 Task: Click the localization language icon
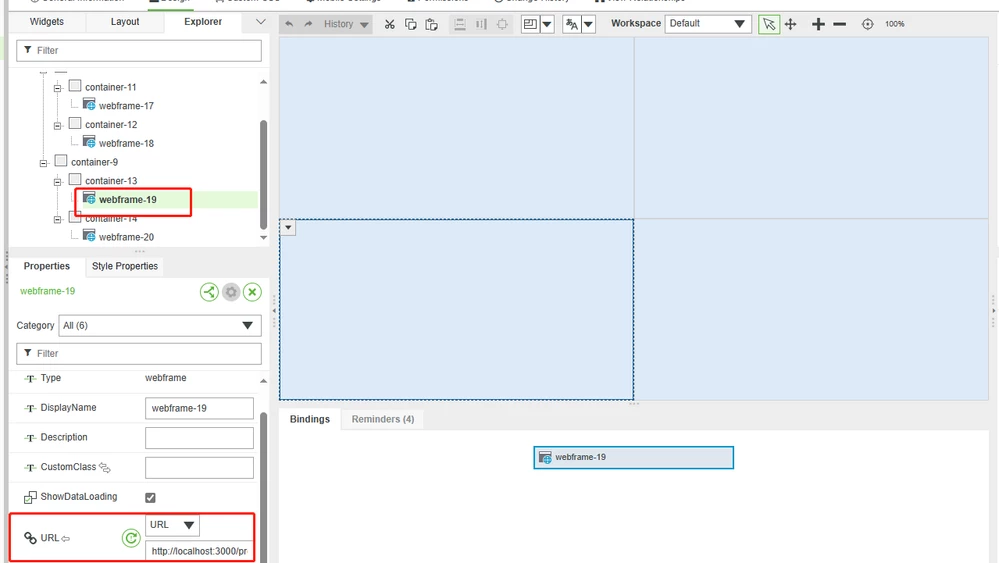(572, 24)
